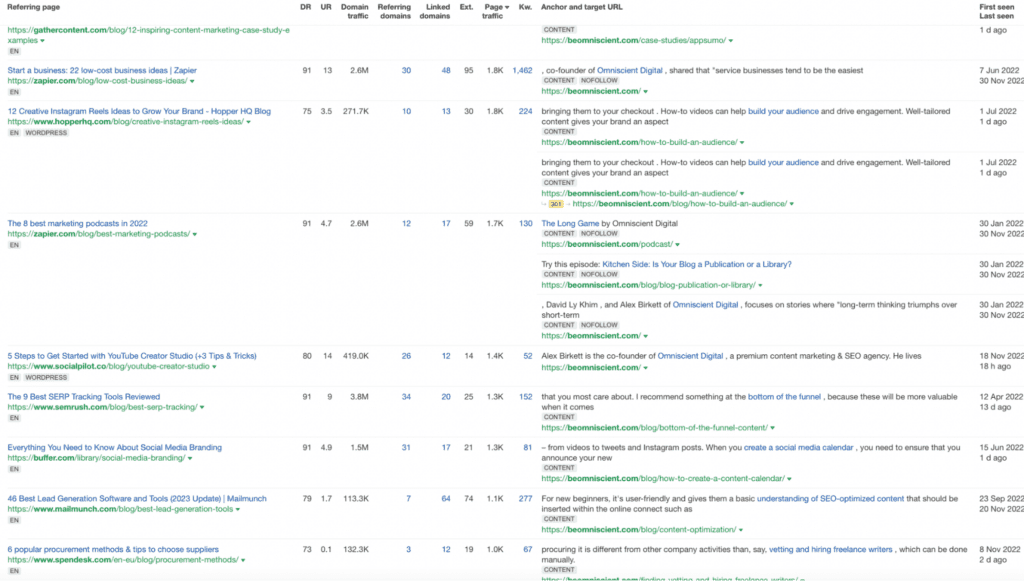Open the 277 keywords count in Mailmunch row
1024x581 pixels.
pyautogui.click(x=526, y=498)
